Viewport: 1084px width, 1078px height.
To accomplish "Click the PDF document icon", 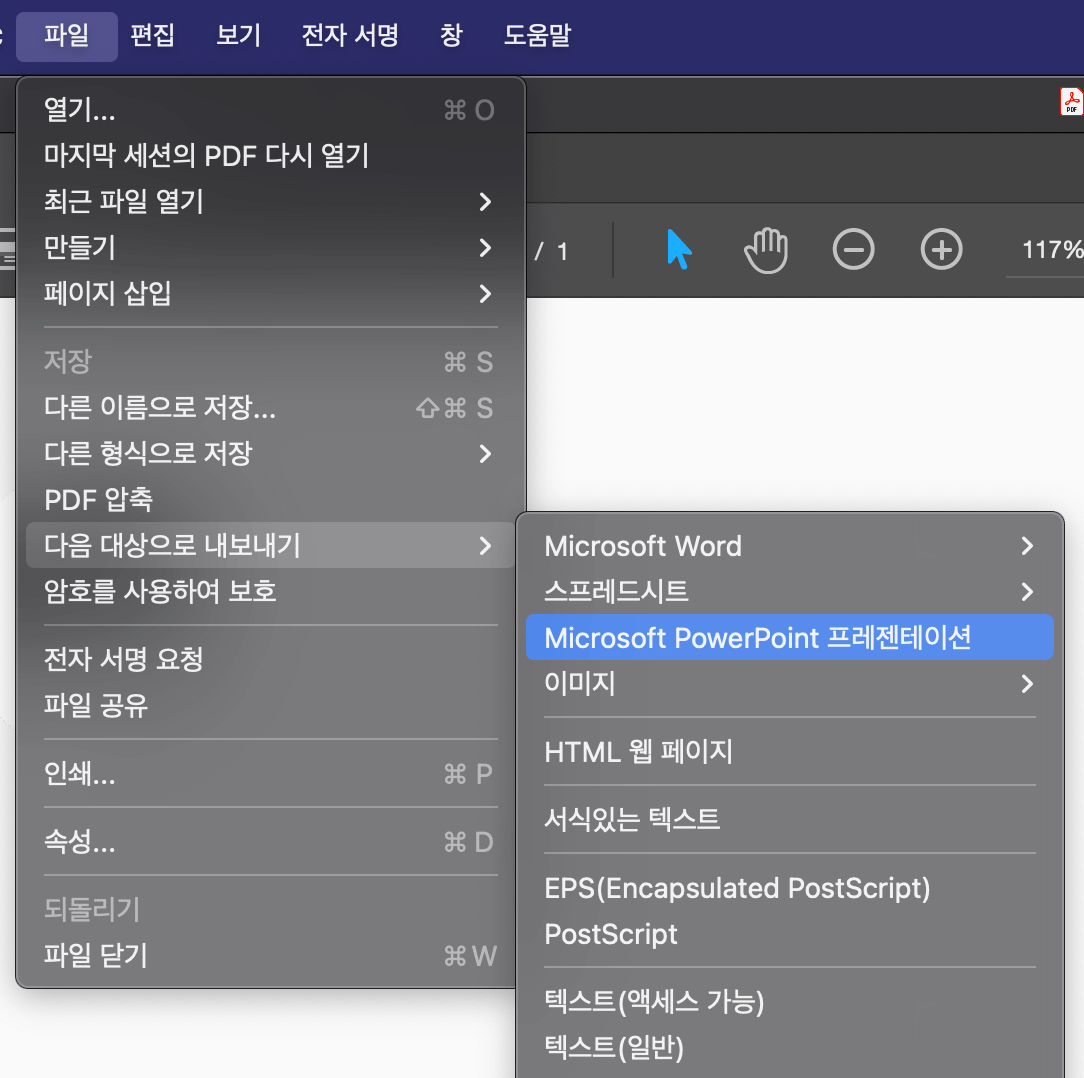I will pyautogui.click(x=1071, y=102).
